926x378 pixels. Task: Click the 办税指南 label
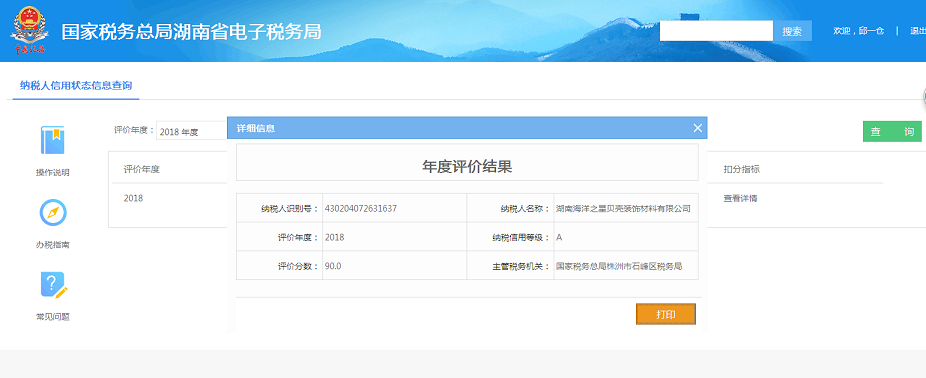(53, 245)
